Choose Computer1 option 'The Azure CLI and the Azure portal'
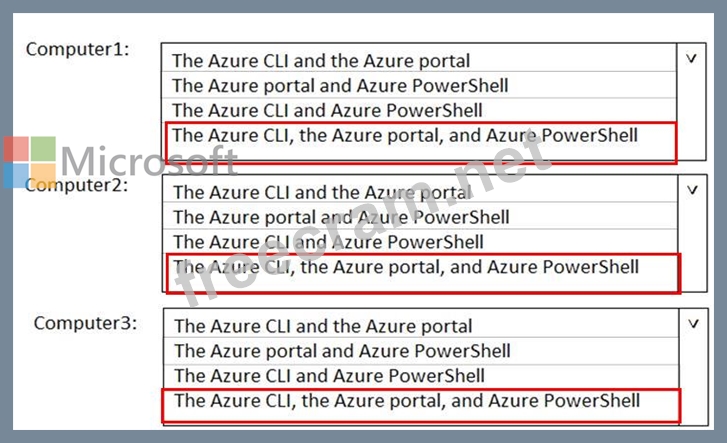727x443 pixels. click(x=320, y=61)
